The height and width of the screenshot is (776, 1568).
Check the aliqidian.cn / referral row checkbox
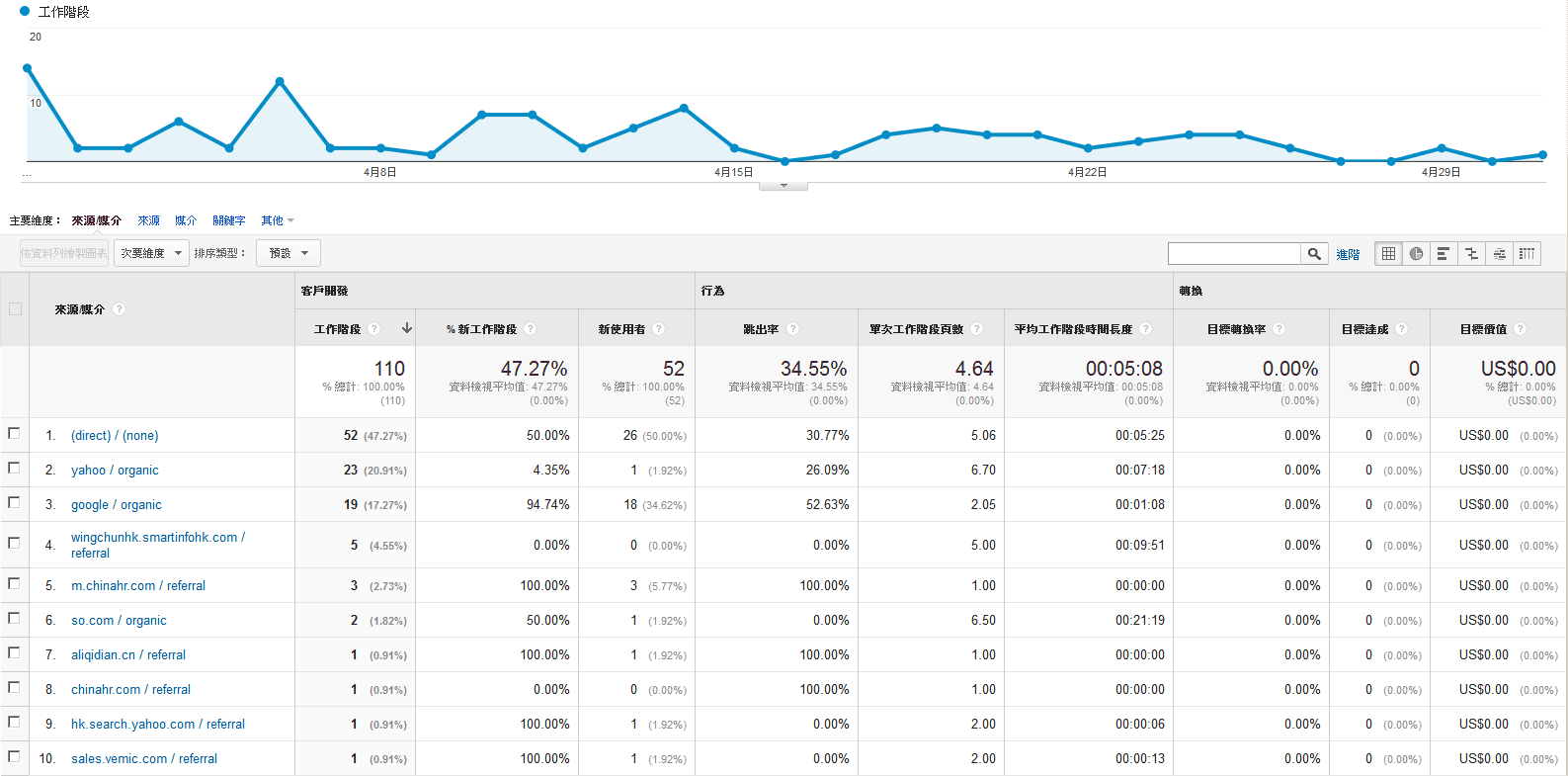[14, 652]
